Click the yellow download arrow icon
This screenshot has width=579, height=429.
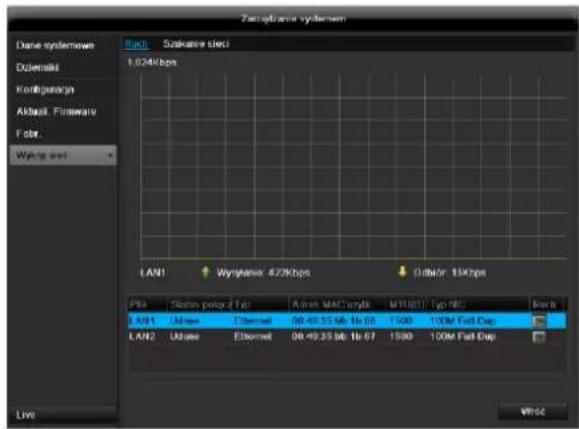coord(402,272)
